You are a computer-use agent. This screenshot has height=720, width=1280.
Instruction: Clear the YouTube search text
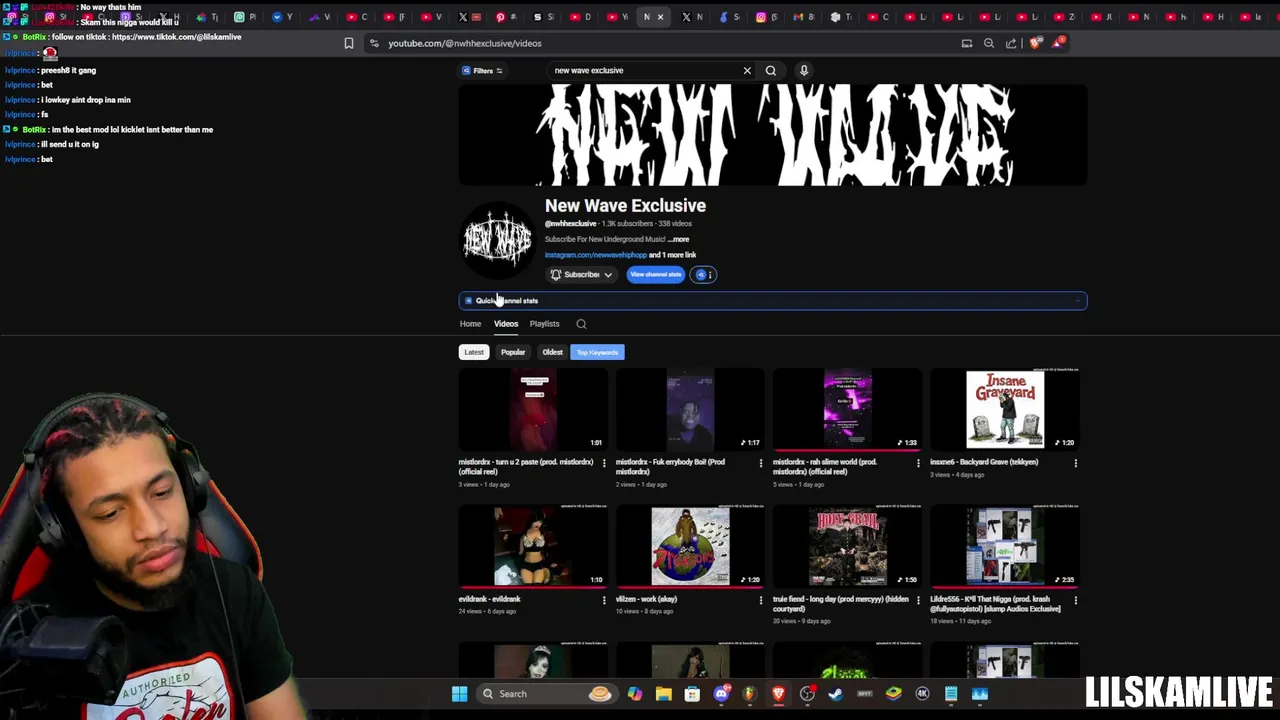pos(747,70)
